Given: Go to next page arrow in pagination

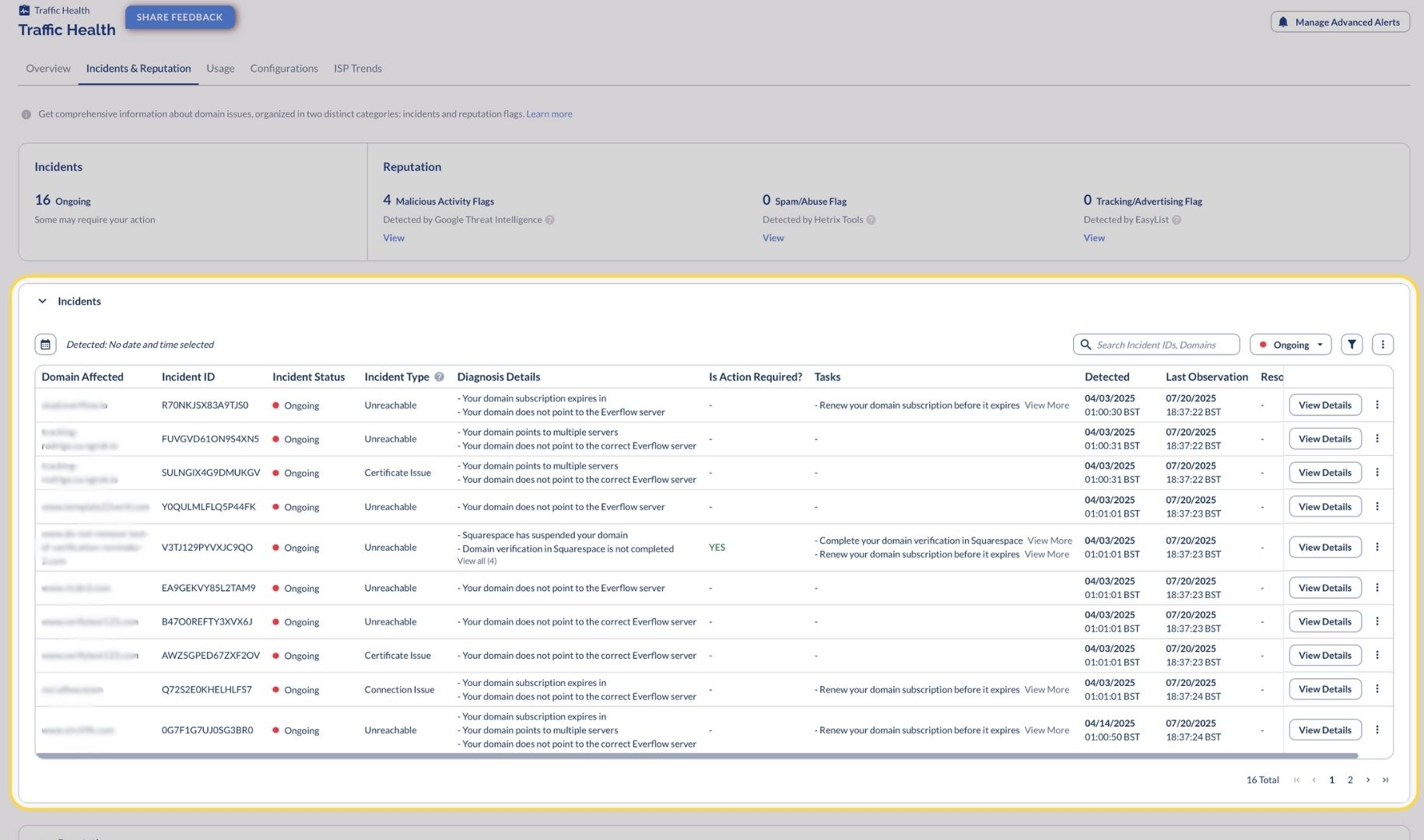Looking at the screenshot, I should (1368, 780).
